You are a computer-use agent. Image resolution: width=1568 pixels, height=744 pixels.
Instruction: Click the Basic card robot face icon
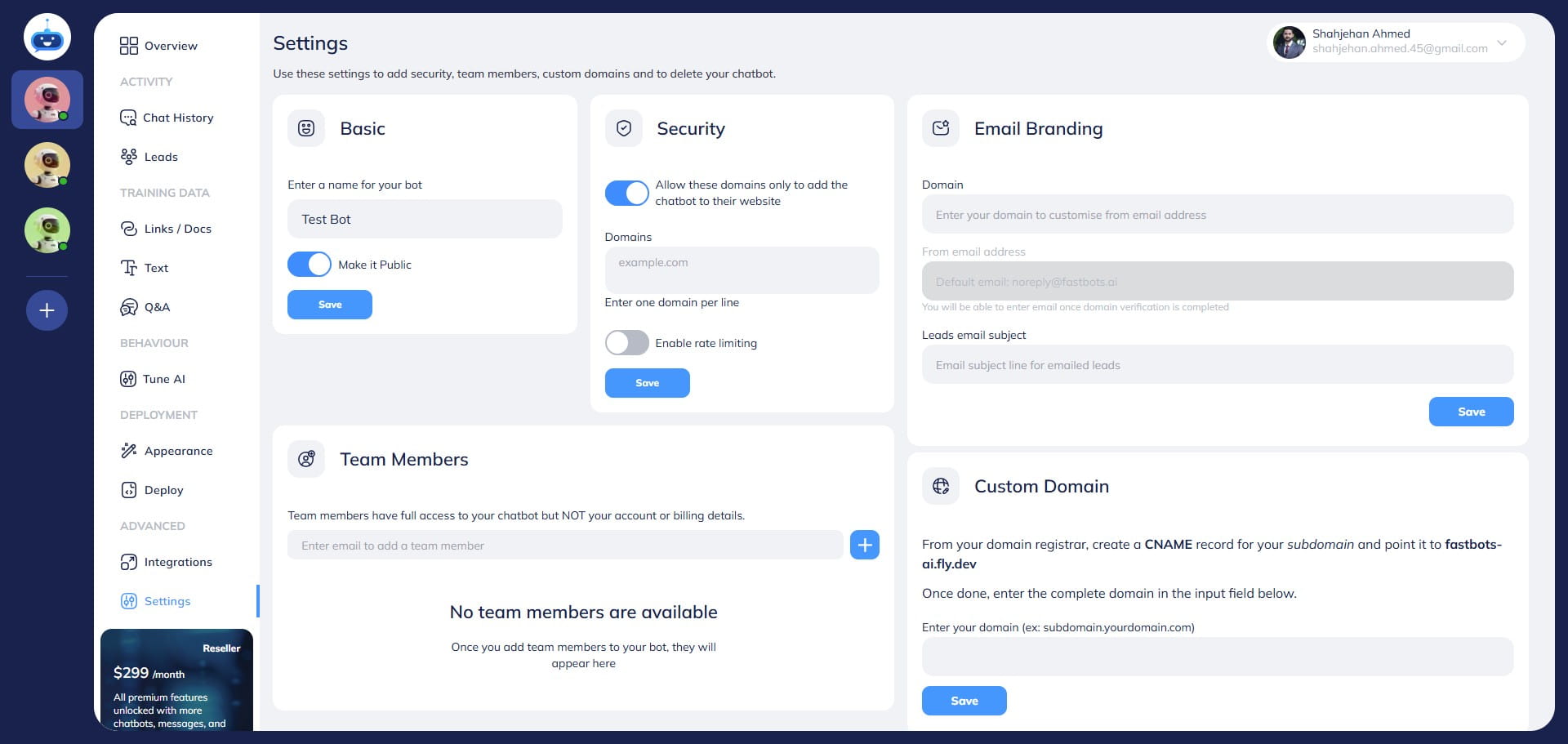[306, 128]
